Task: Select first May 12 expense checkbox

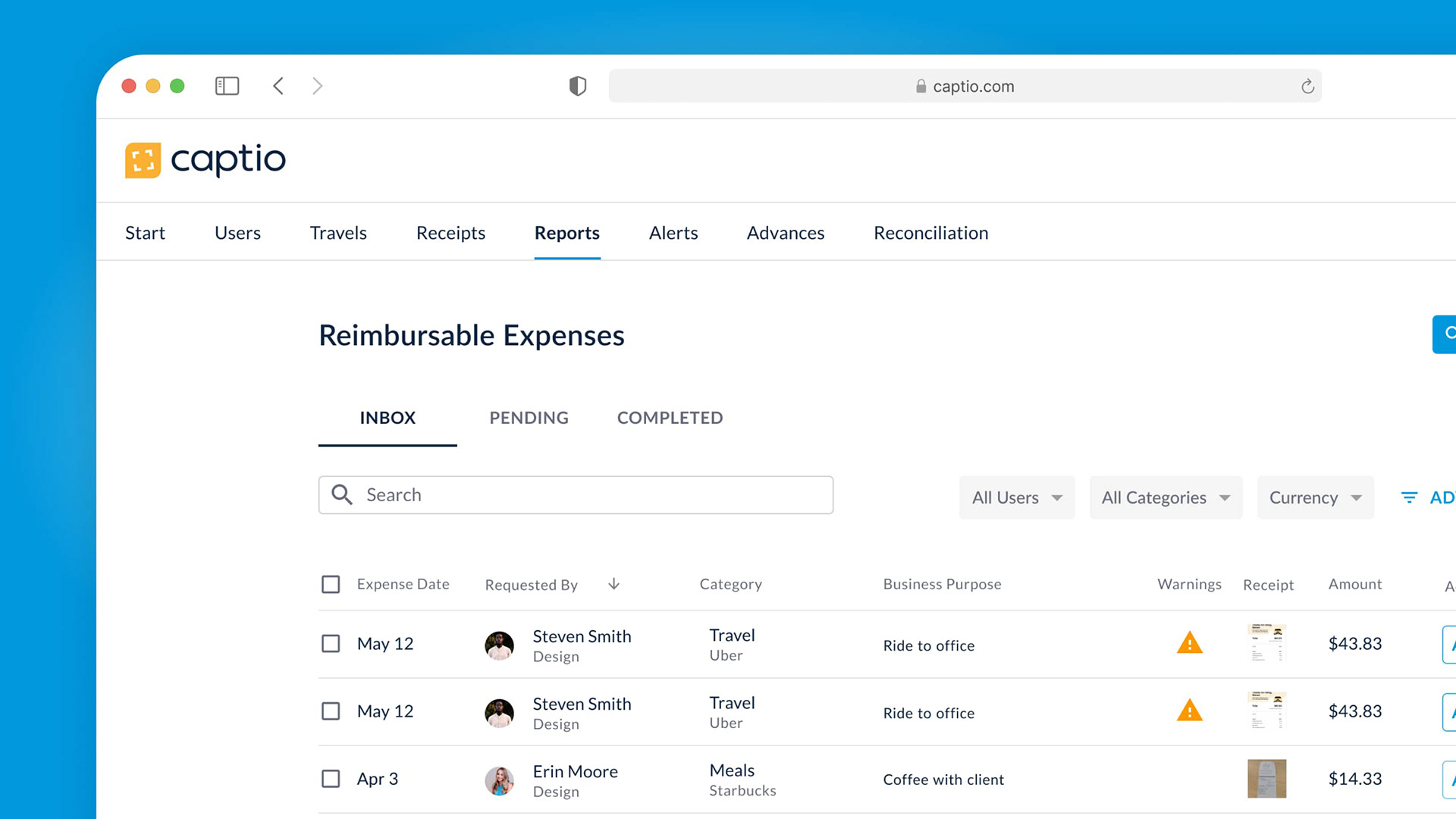Action: click(x=331, y=643)
